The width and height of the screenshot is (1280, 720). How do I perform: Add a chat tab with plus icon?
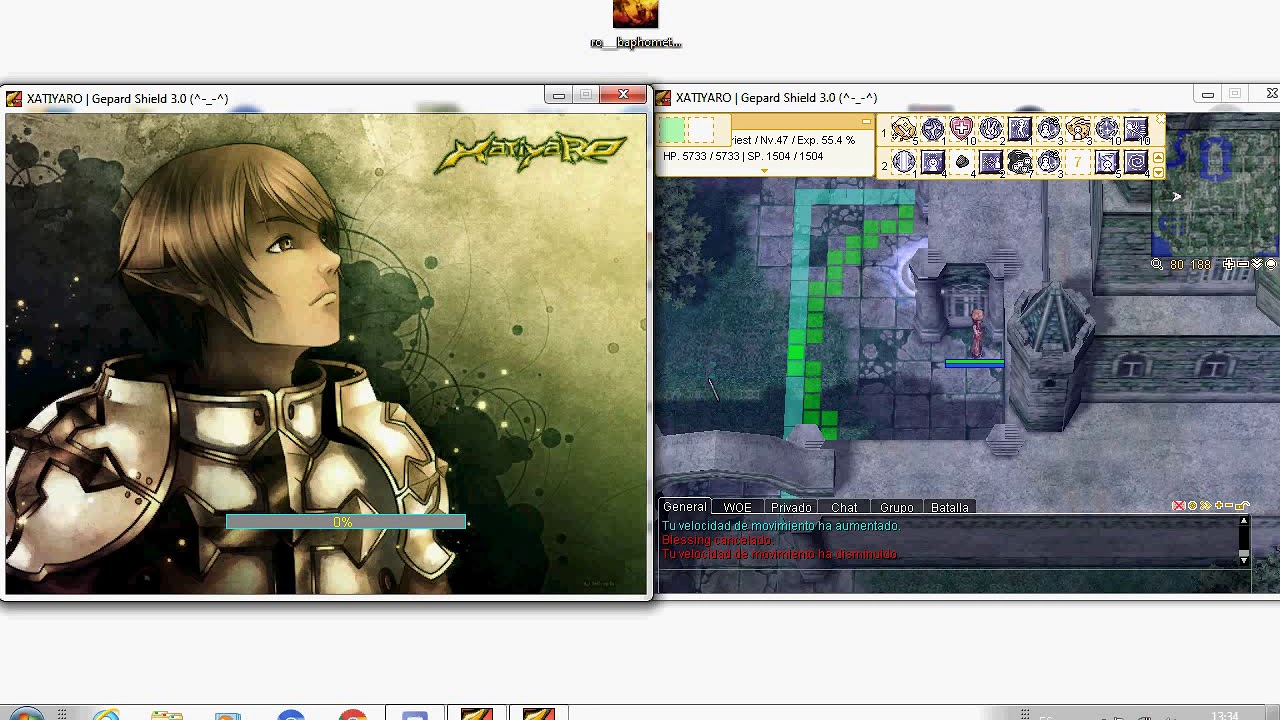1219,505
